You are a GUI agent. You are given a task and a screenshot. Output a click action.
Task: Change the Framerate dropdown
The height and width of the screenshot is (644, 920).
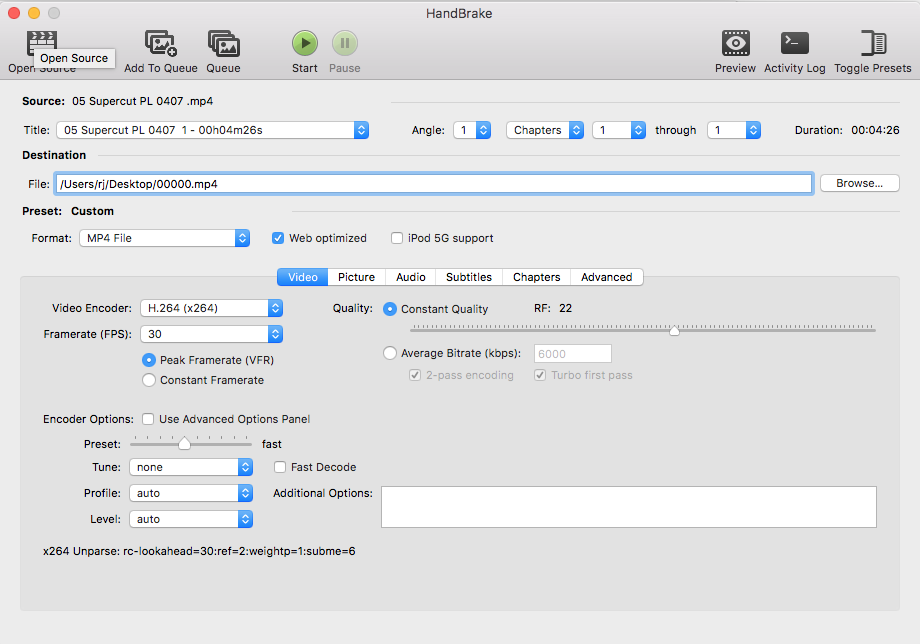point(211,333)
